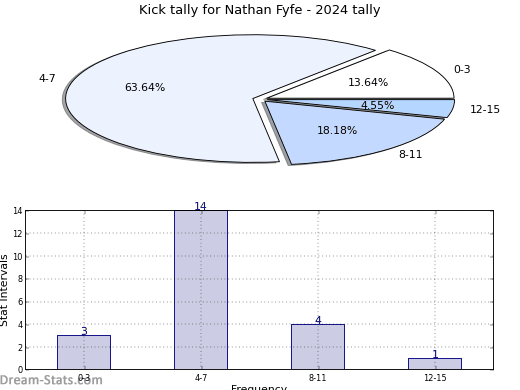The width and height of the screenshot is (520, 390).
Task: Click the 14 value label above the bar
Action: tap(200, 206)
